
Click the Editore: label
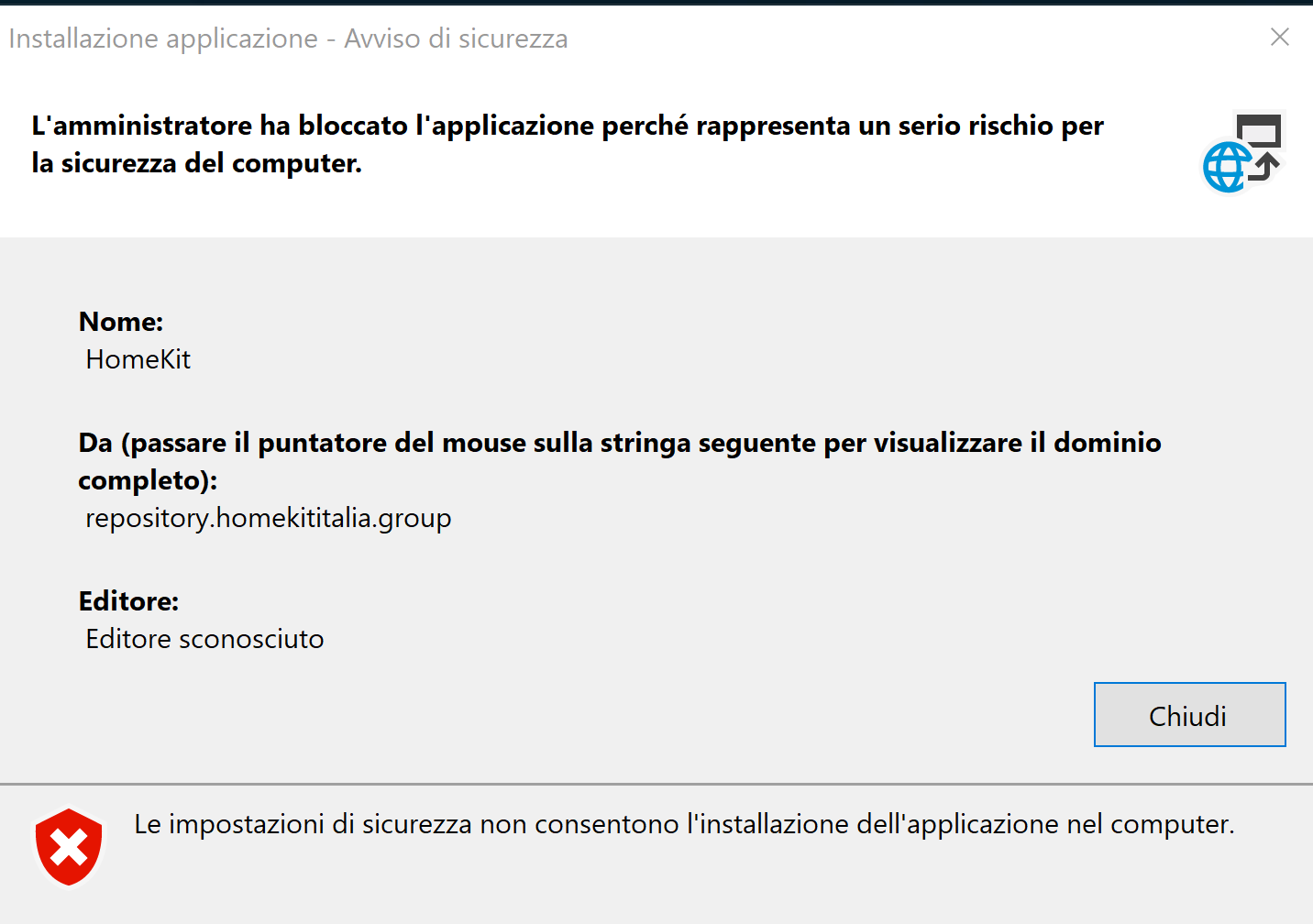click(128, 601)
